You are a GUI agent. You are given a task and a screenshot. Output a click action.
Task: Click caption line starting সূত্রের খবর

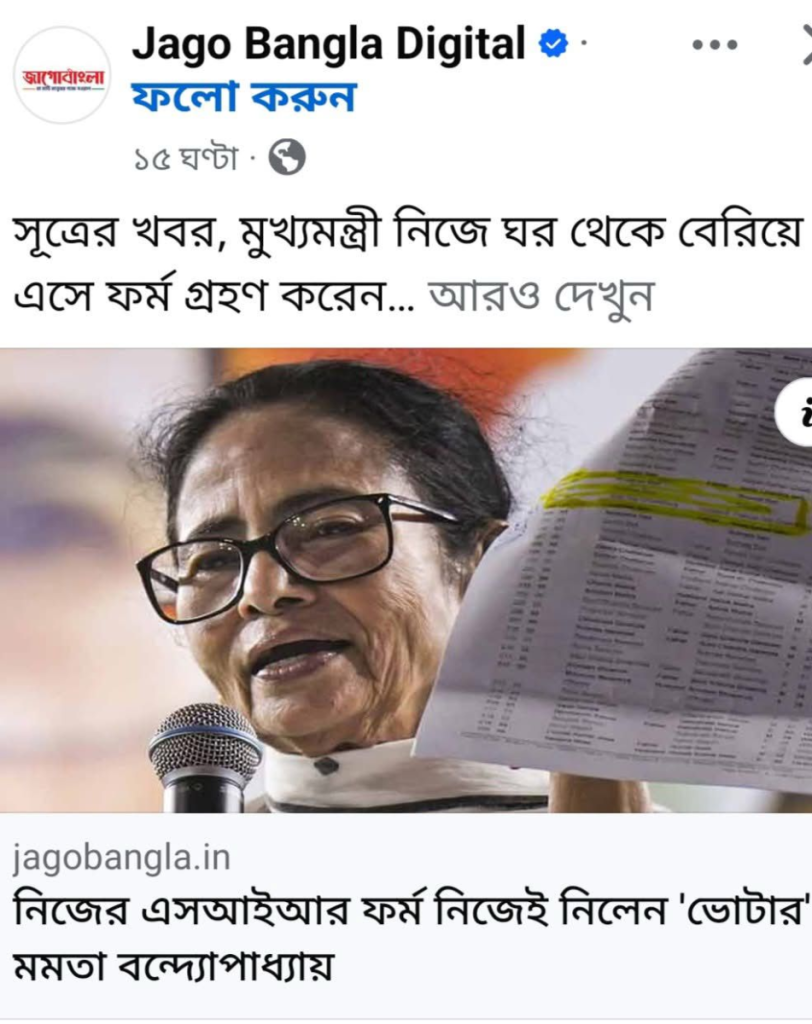(408, 234)
